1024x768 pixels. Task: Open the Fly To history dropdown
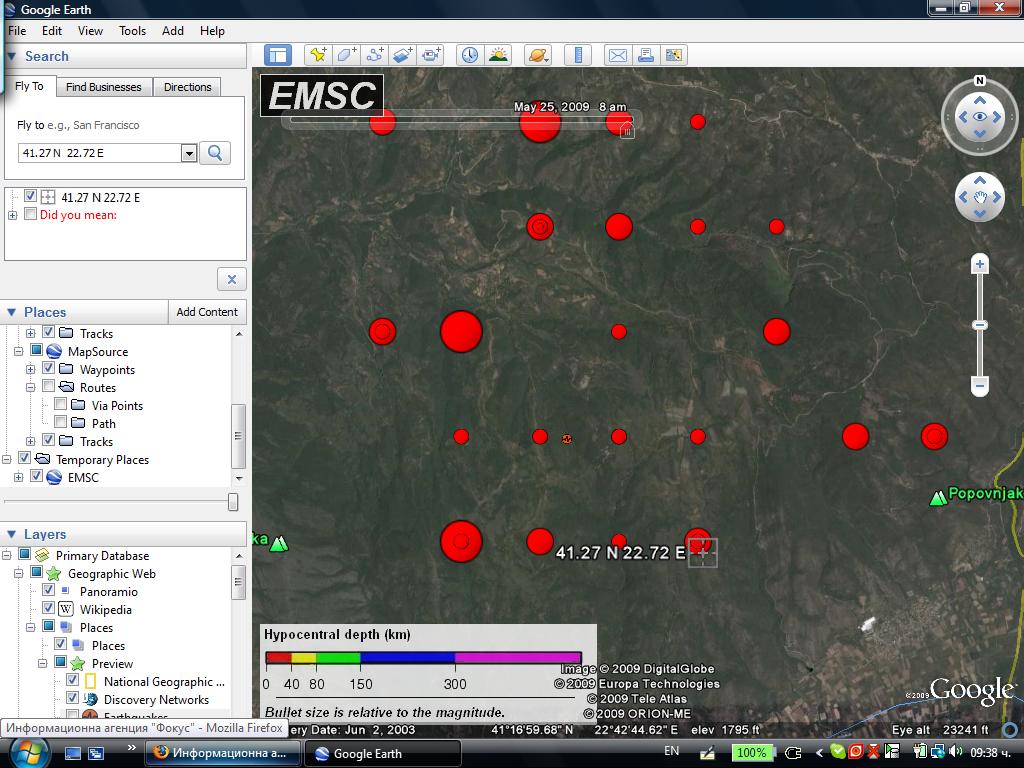click(189, 153)
